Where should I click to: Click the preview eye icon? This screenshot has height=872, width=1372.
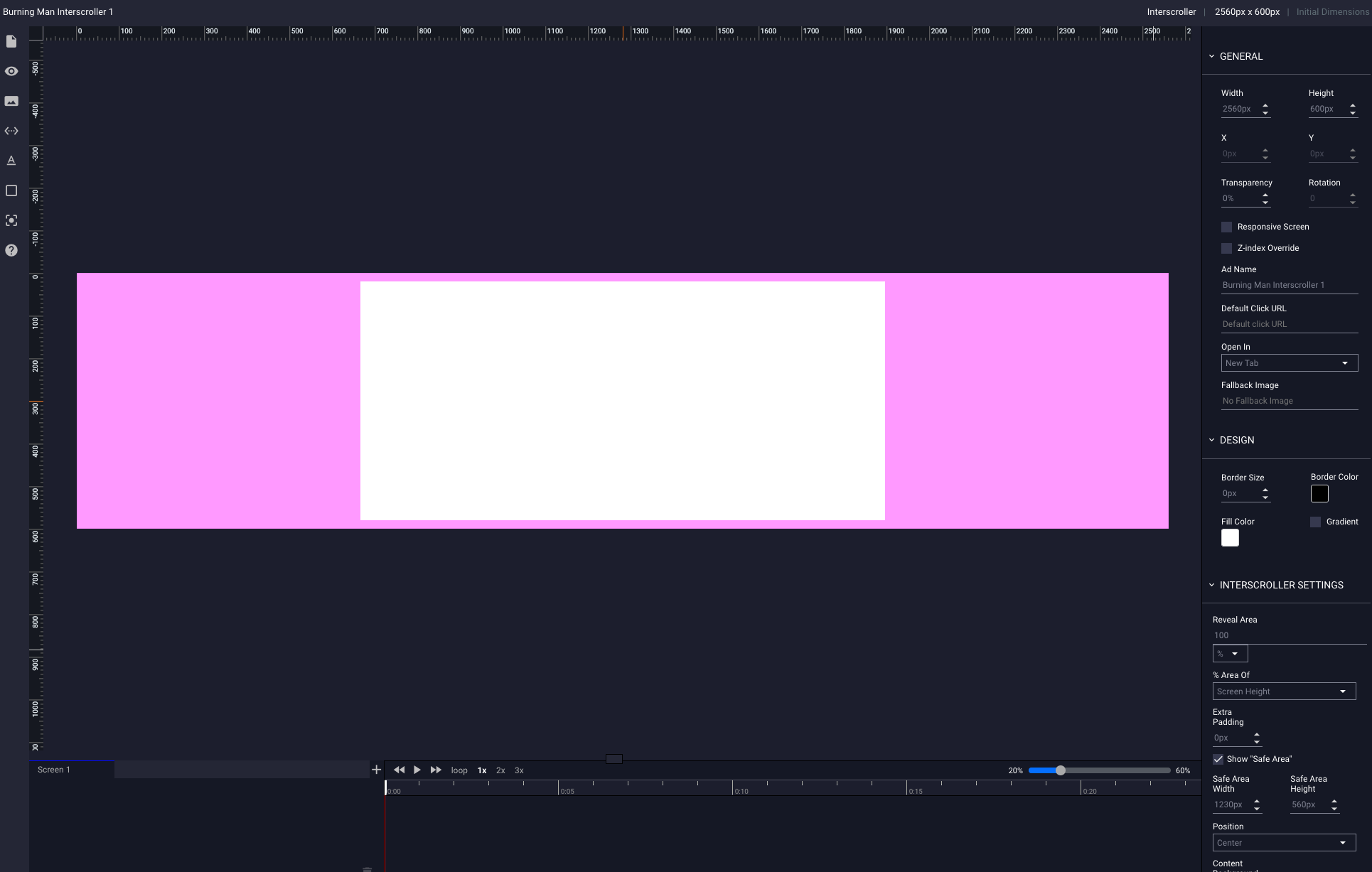click(x=11, y=71)
